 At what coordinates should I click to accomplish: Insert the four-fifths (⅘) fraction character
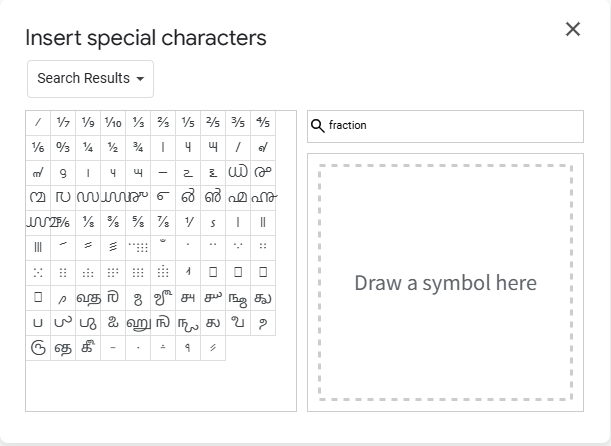point(263,123)
